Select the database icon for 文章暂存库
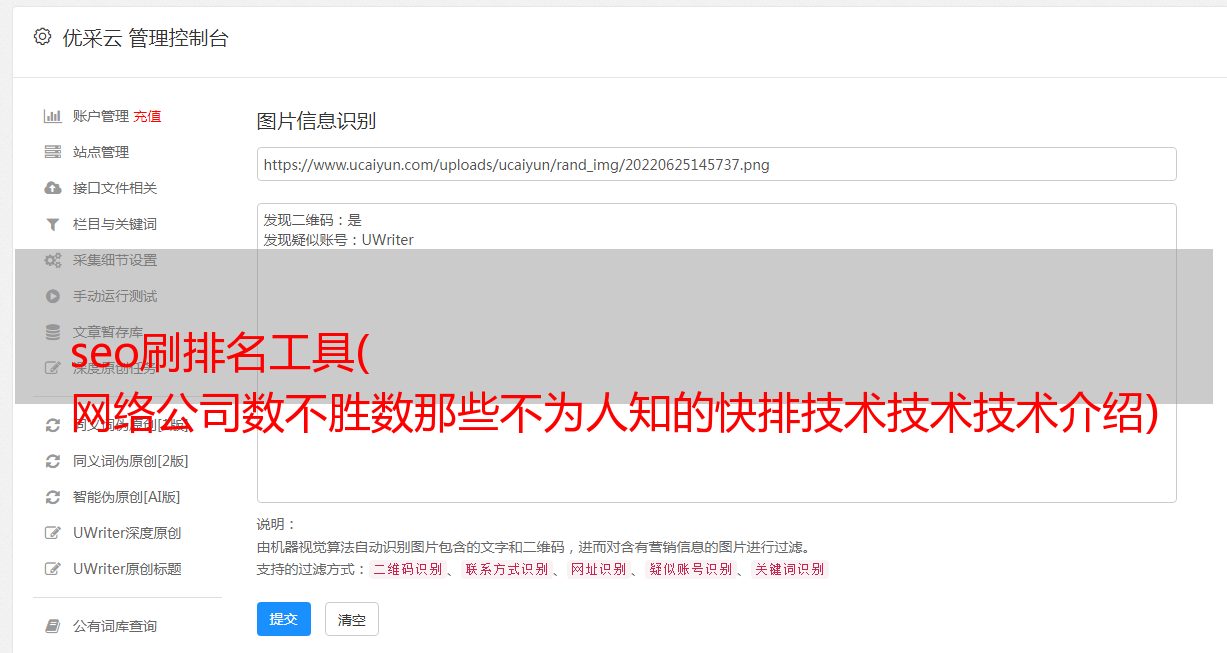1227x653 pixels. [53, 332]
